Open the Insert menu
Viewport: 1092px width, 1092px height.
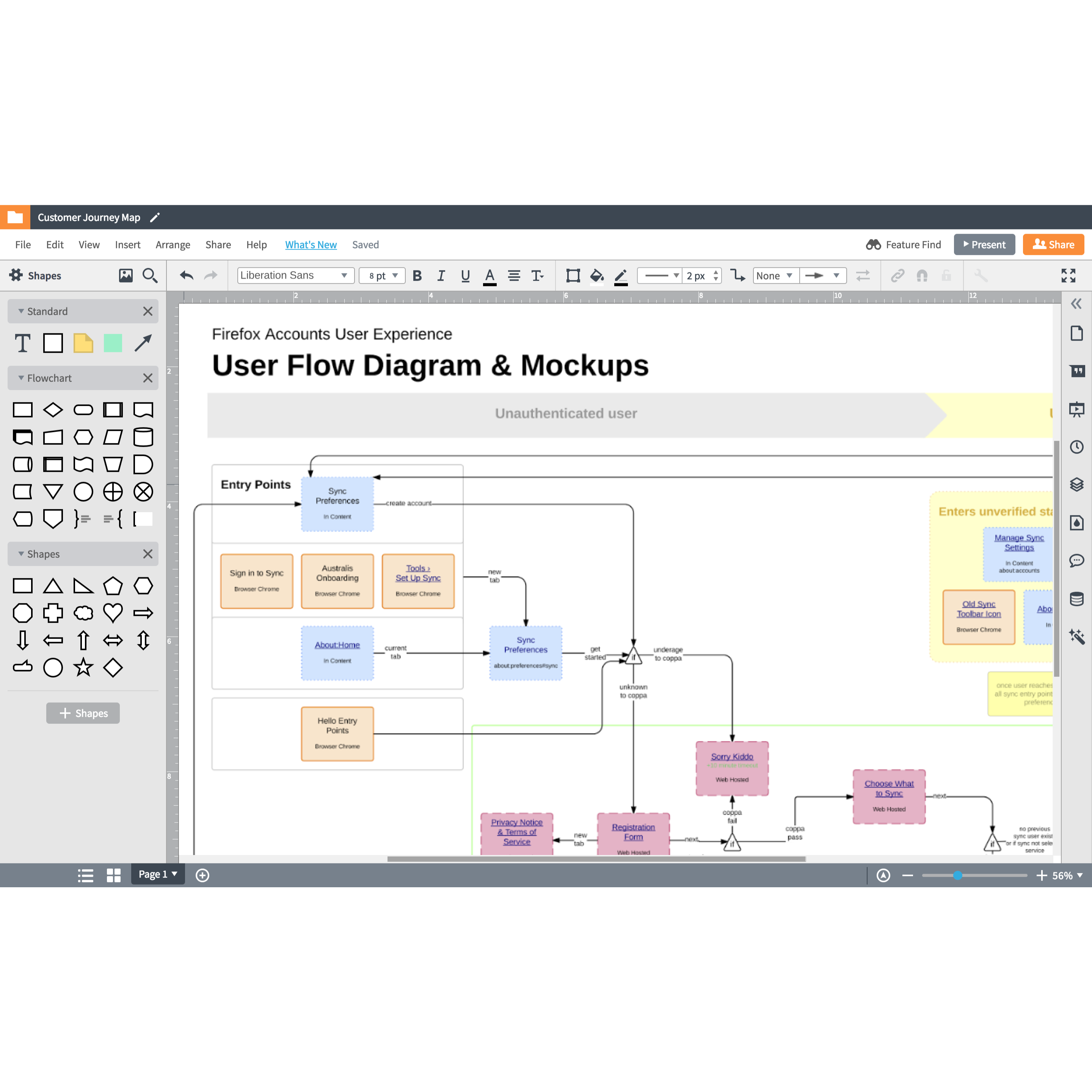(x=127, y=245)
